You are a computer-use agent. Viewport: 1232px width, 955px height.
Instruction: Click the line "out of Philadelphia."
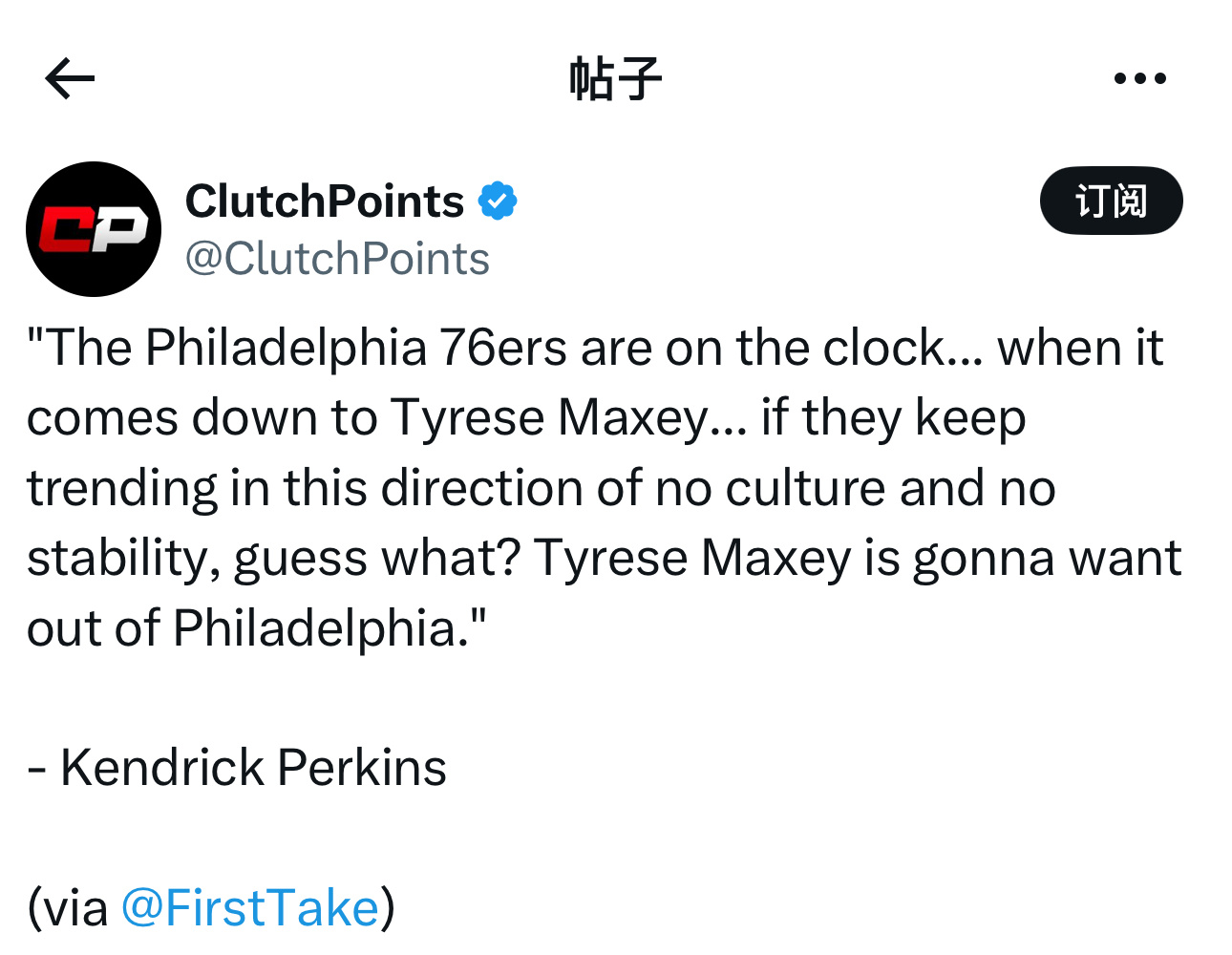click(257, 628)
